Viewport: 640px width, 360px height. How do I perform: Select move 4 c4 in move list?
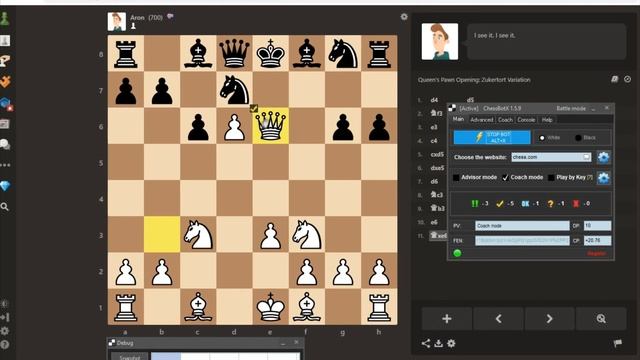pos(434,140)
